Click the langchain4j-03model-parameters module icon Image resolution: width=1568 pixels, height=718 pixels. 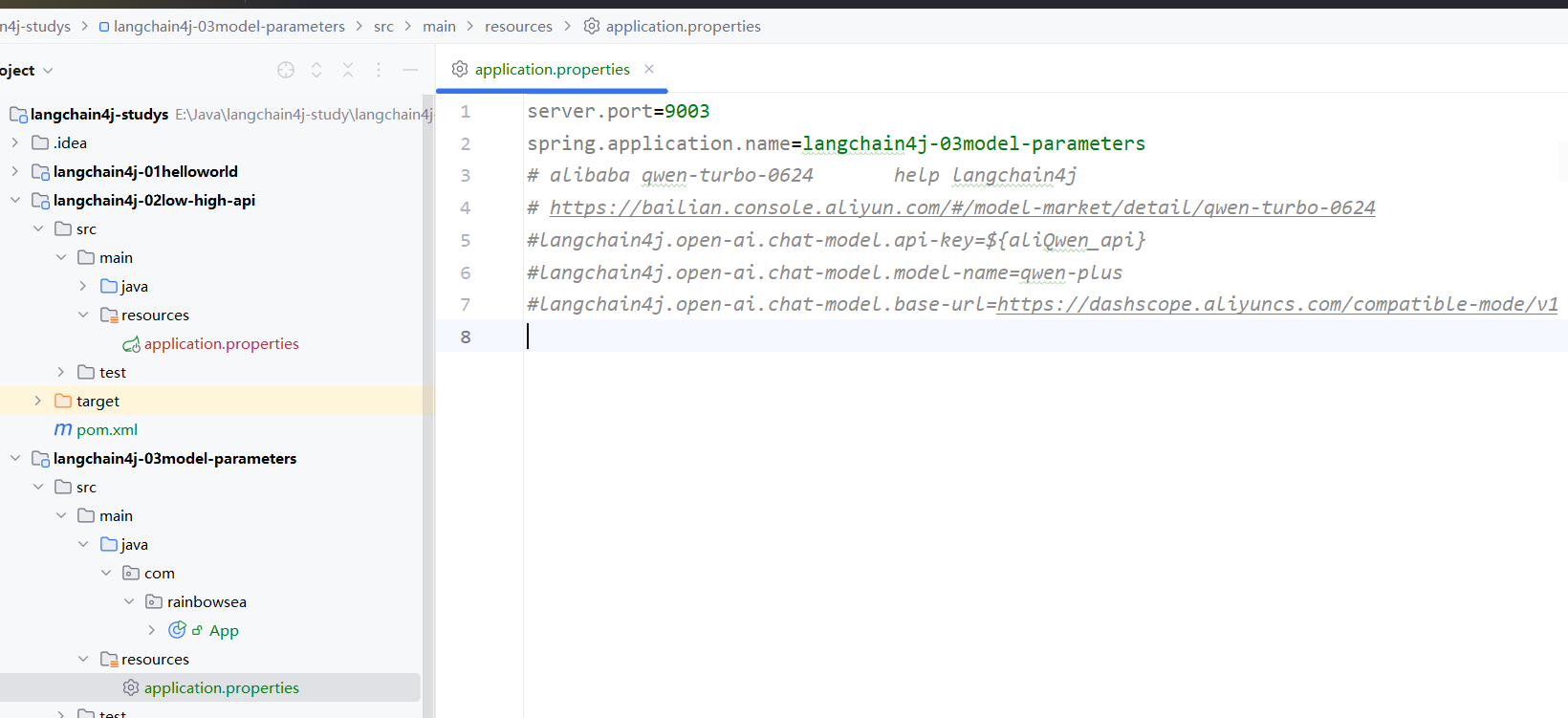(x=40, y=459)
